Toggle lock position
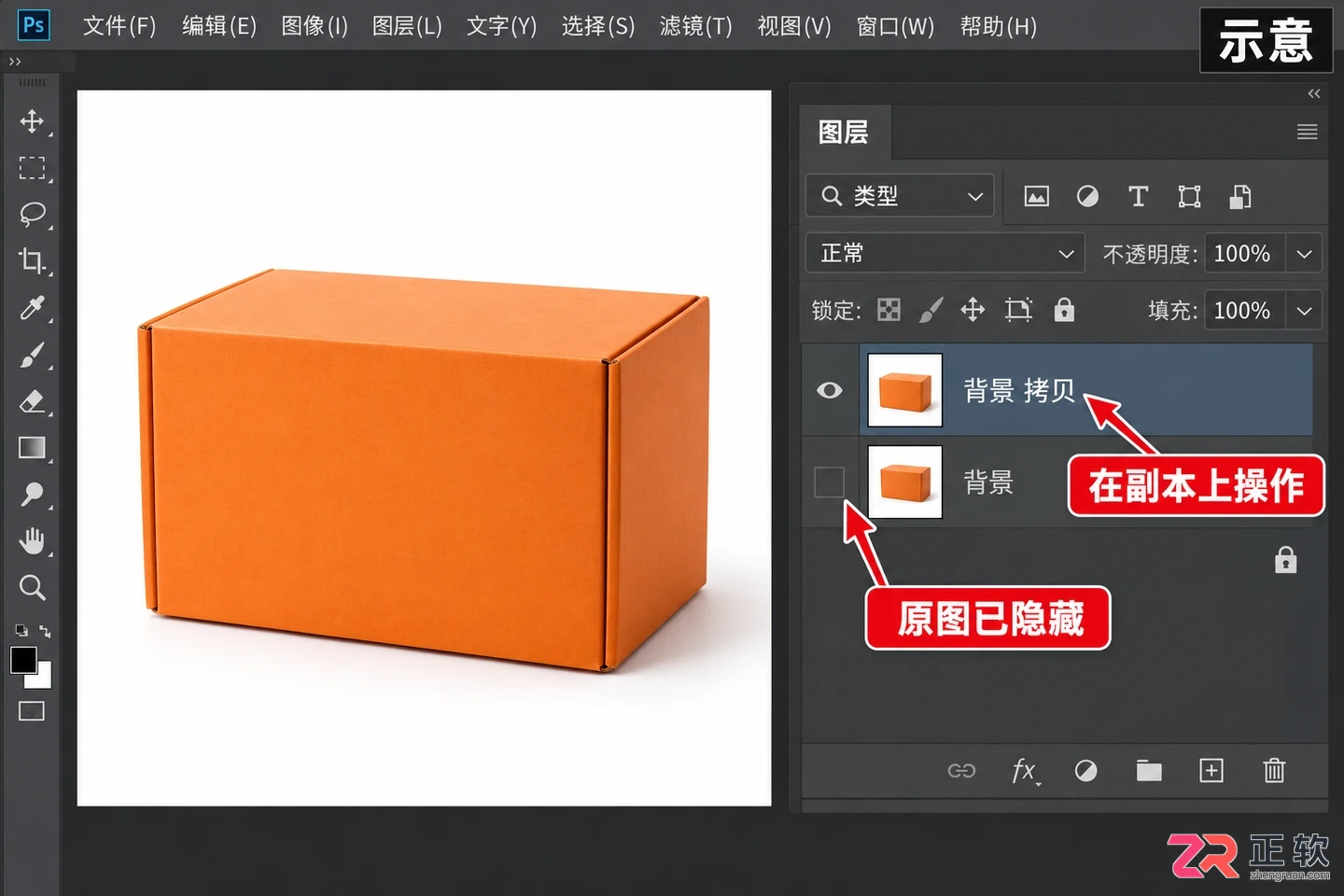Screen dimensions: 1344x896 (973, 310)
